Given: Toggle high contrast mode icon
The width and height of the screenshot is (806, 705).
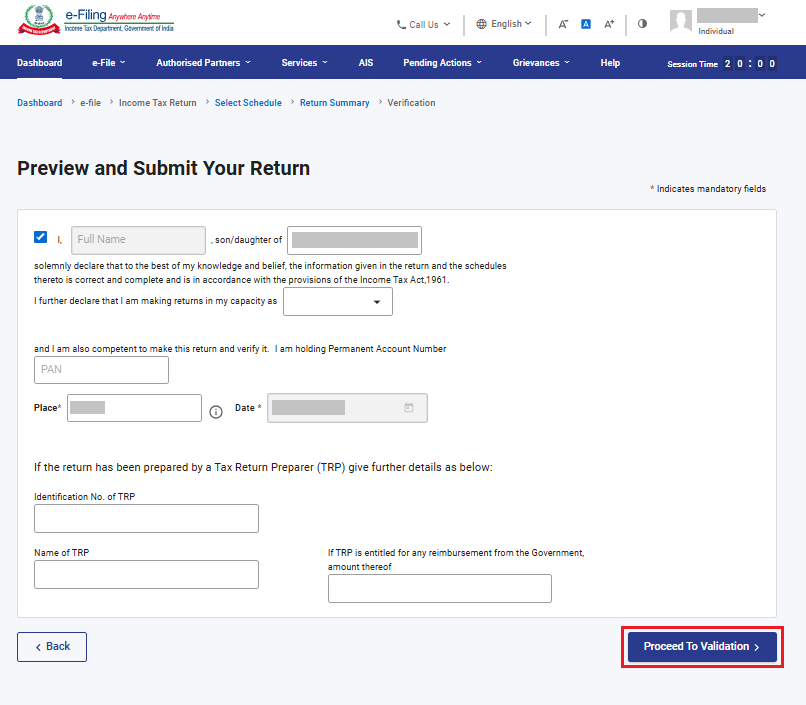Looking at the screenshot, I should (642, 24).
